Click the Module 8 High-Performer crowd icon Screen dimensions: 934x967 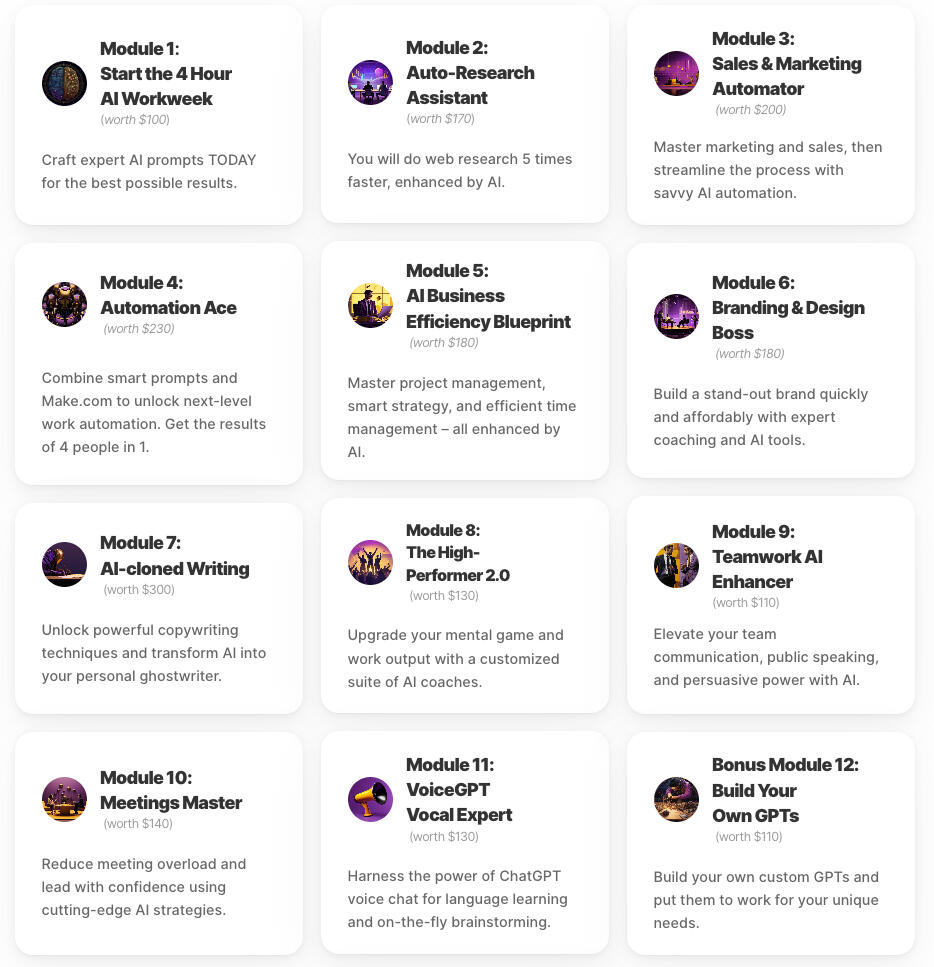tap(370, 562)
